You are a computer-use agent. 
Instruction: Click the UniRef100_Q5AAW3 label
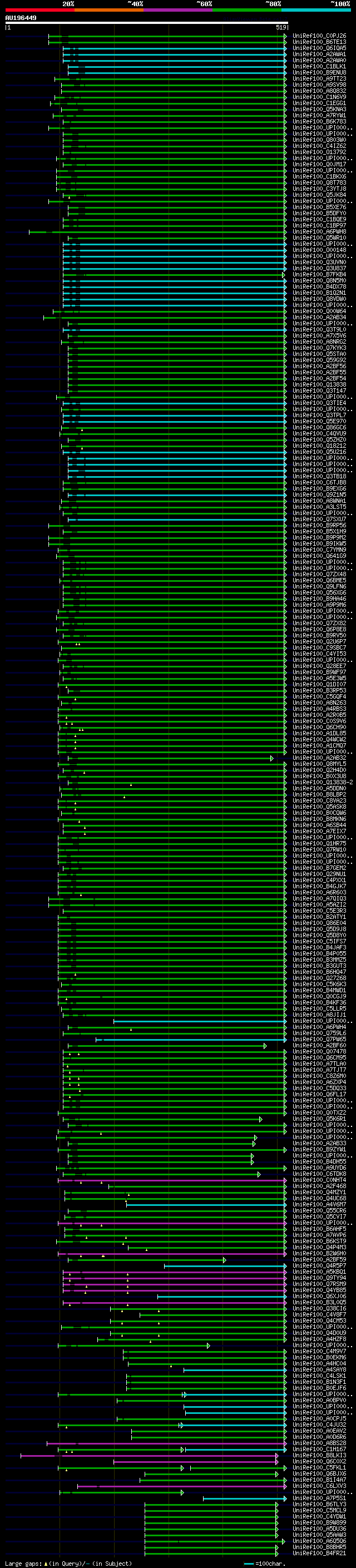[x=319, y=1535]
